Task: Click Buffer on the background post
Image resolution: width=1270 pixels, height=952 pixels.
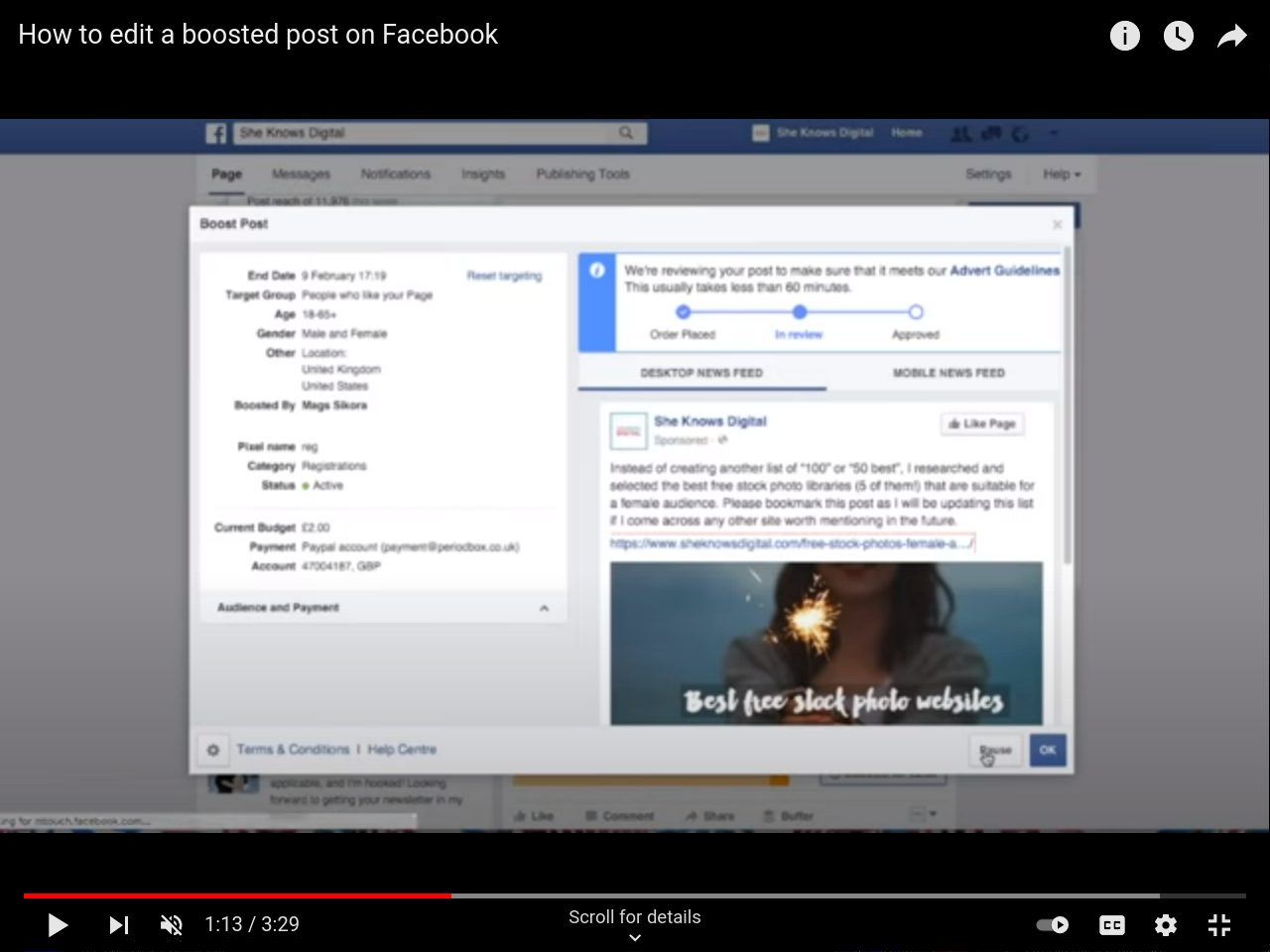Action: tap(789, 816)
